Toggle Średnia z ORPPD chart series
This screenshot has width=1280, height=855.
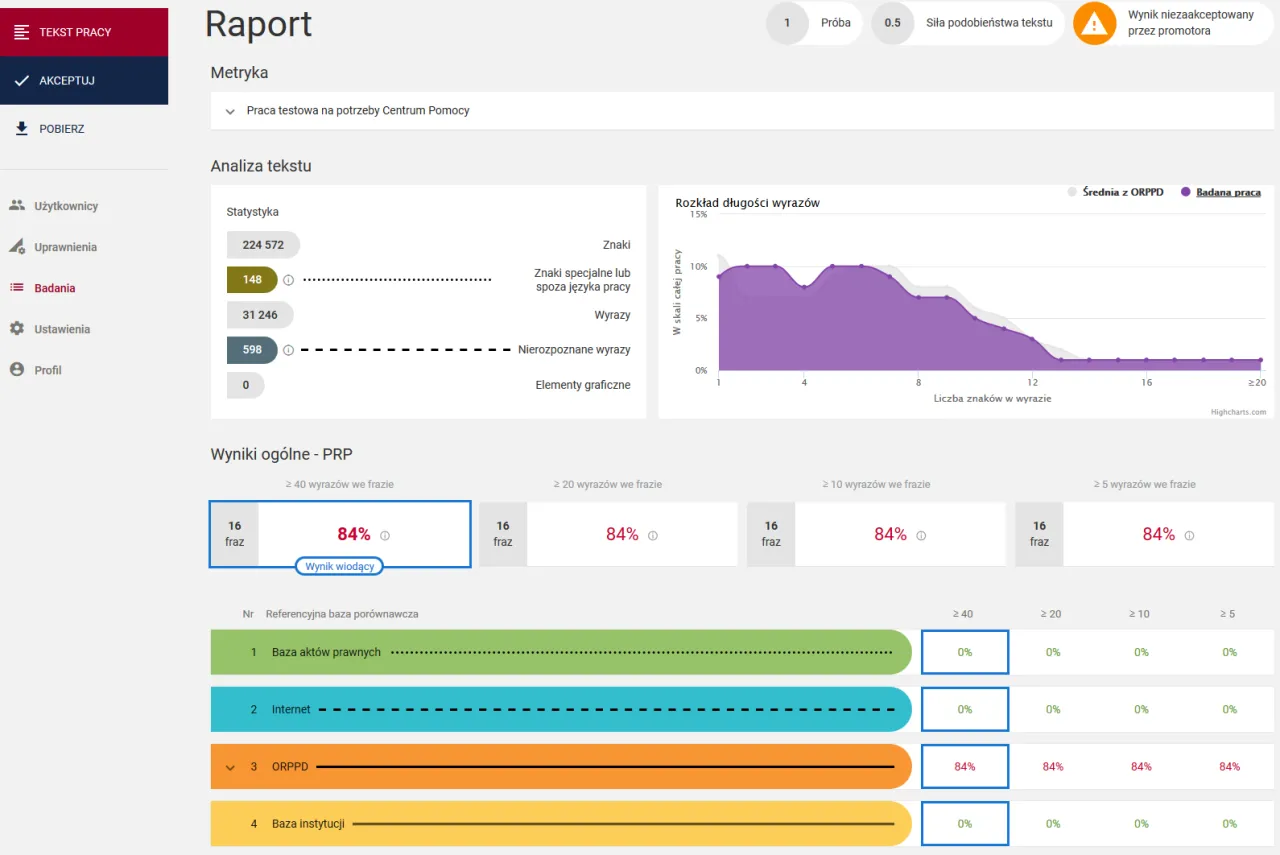tap(1122, 192)
